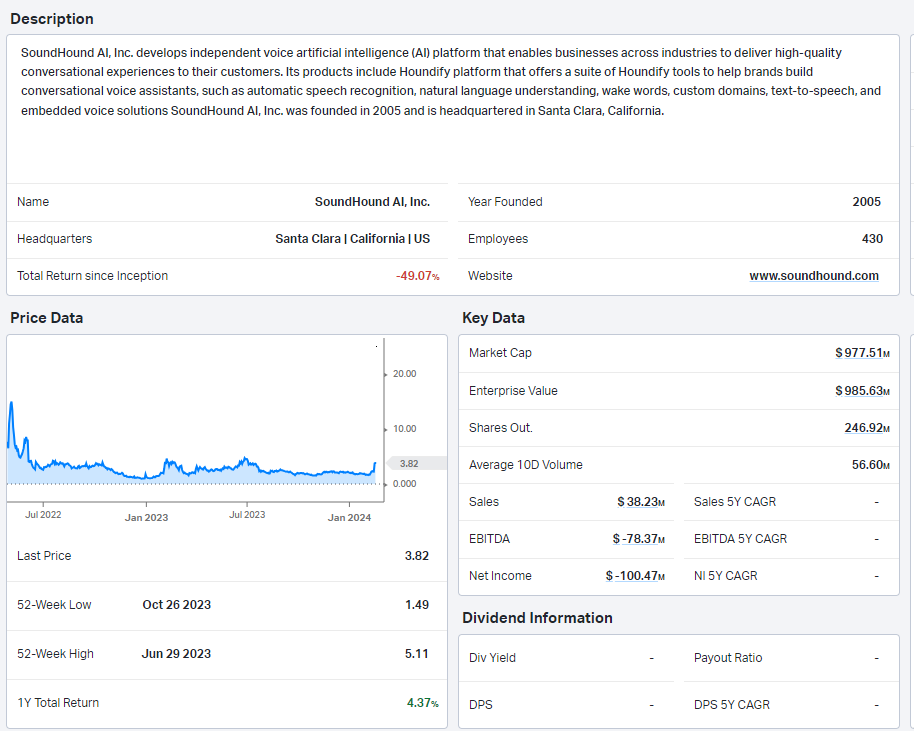The width and height of the screenshot is (914, 731).
Task: Click the Enterprise Value figure $985.63M
Action: 862,391
